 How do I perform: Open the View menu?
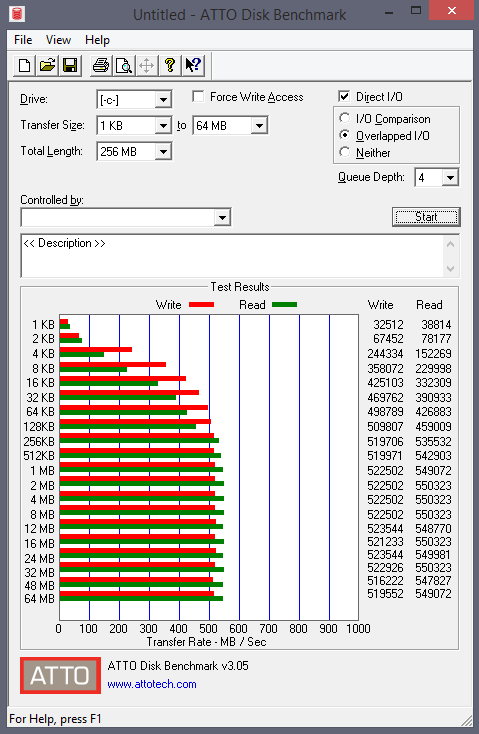(58, 40)
